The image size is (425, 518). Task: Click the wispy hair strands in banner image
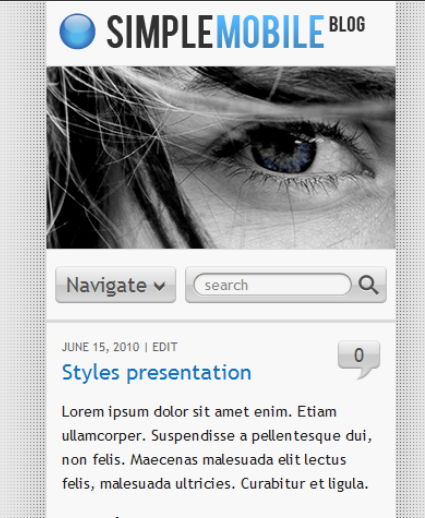pos(110,133)
